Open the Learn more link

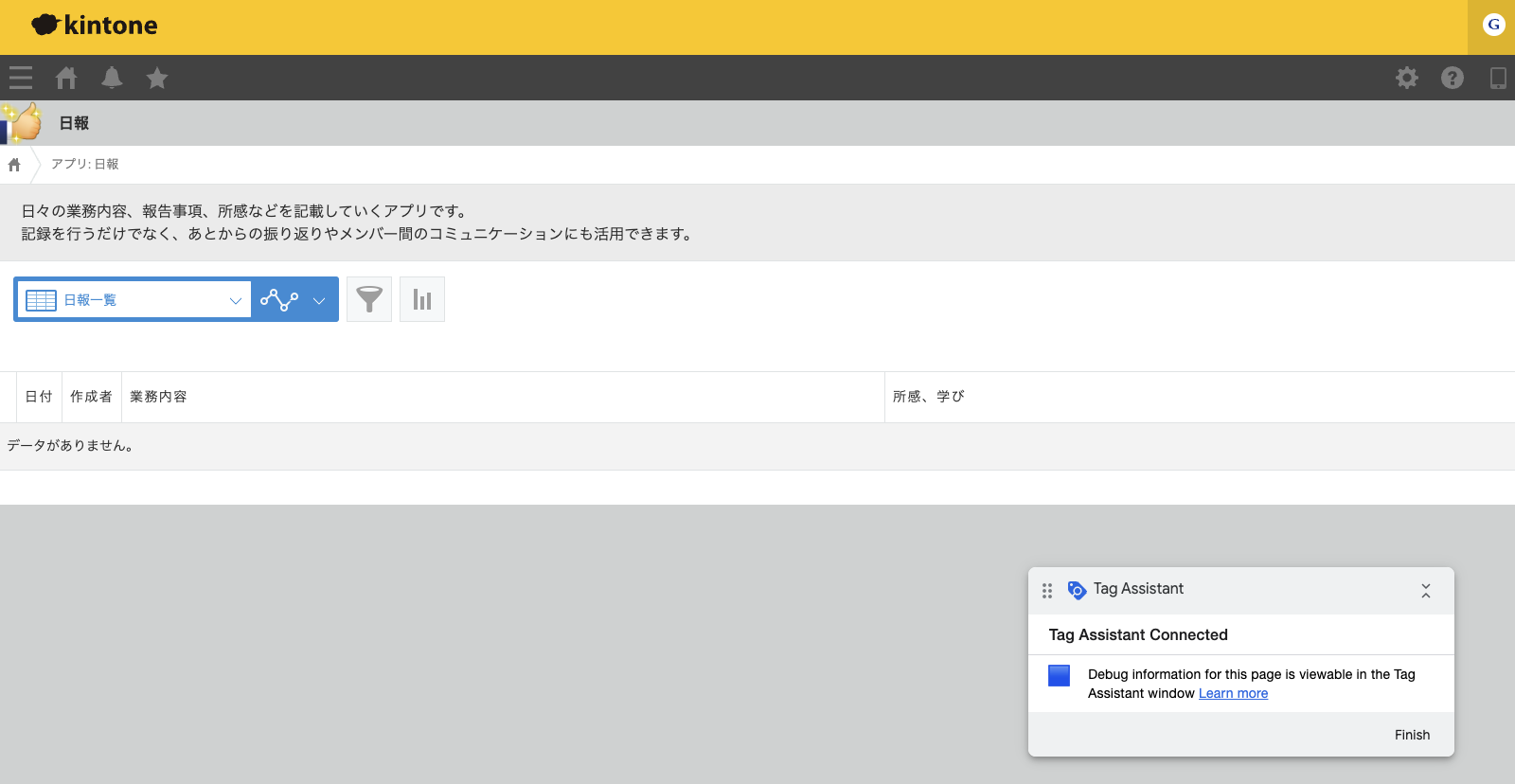pyautogui.click(x=1233, y=693)
